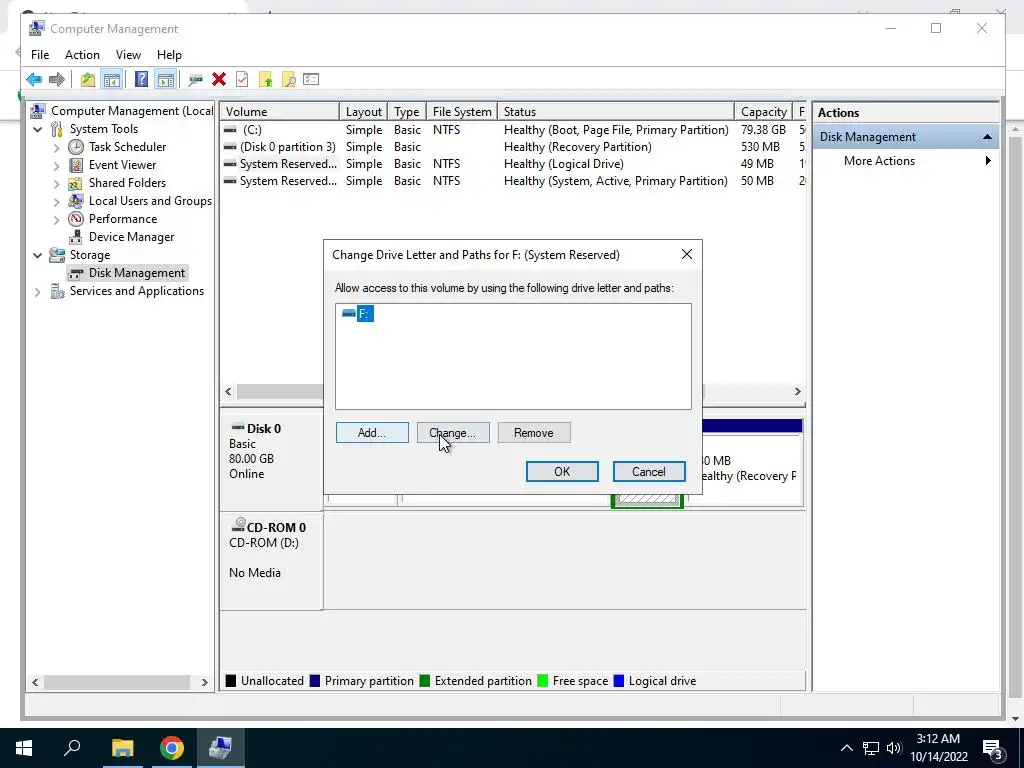
Task: Click the Up One Level folder icon
Action: 88,80
